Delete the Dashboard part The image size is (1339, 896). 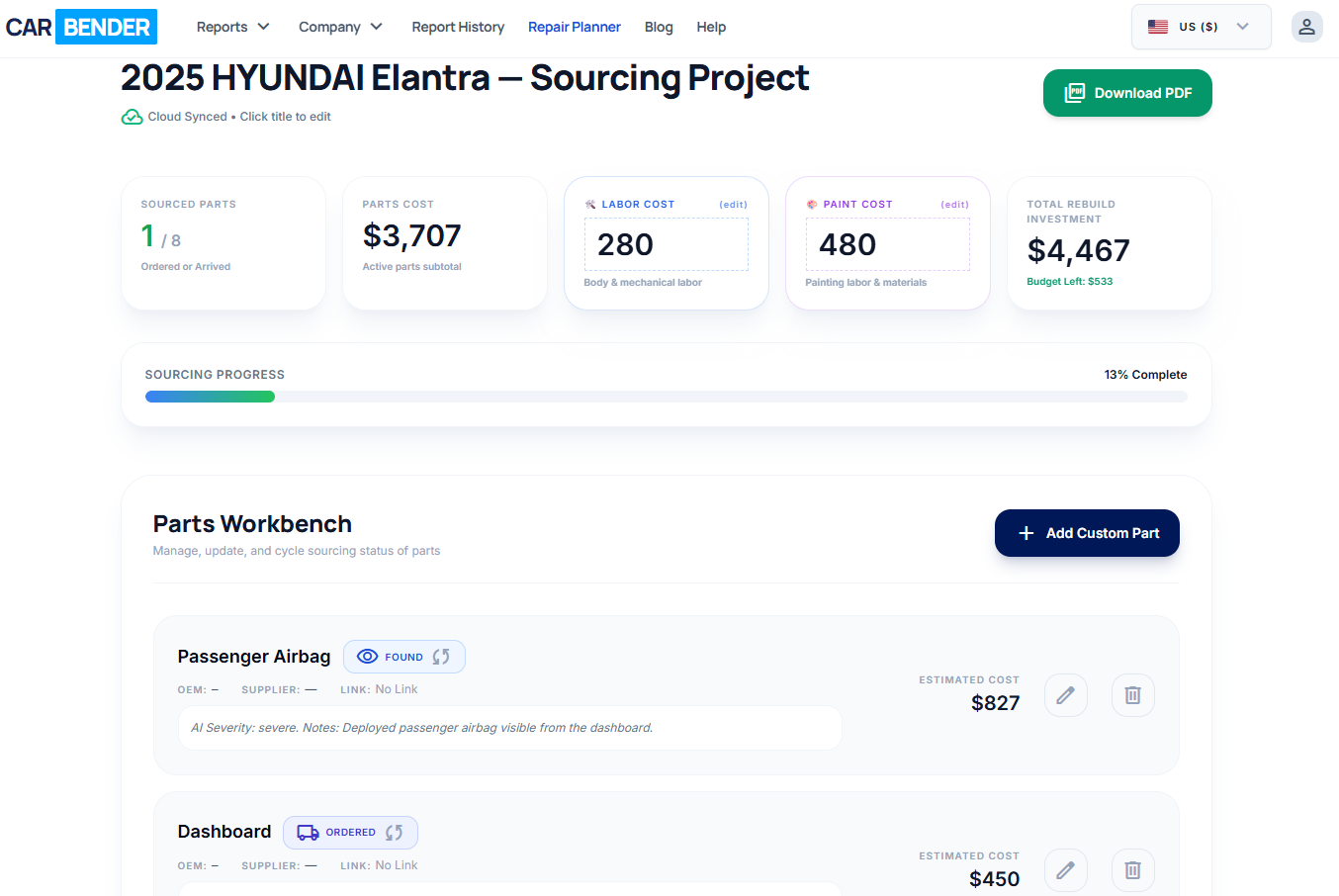pyautogui.click(x=1133, y=870)
